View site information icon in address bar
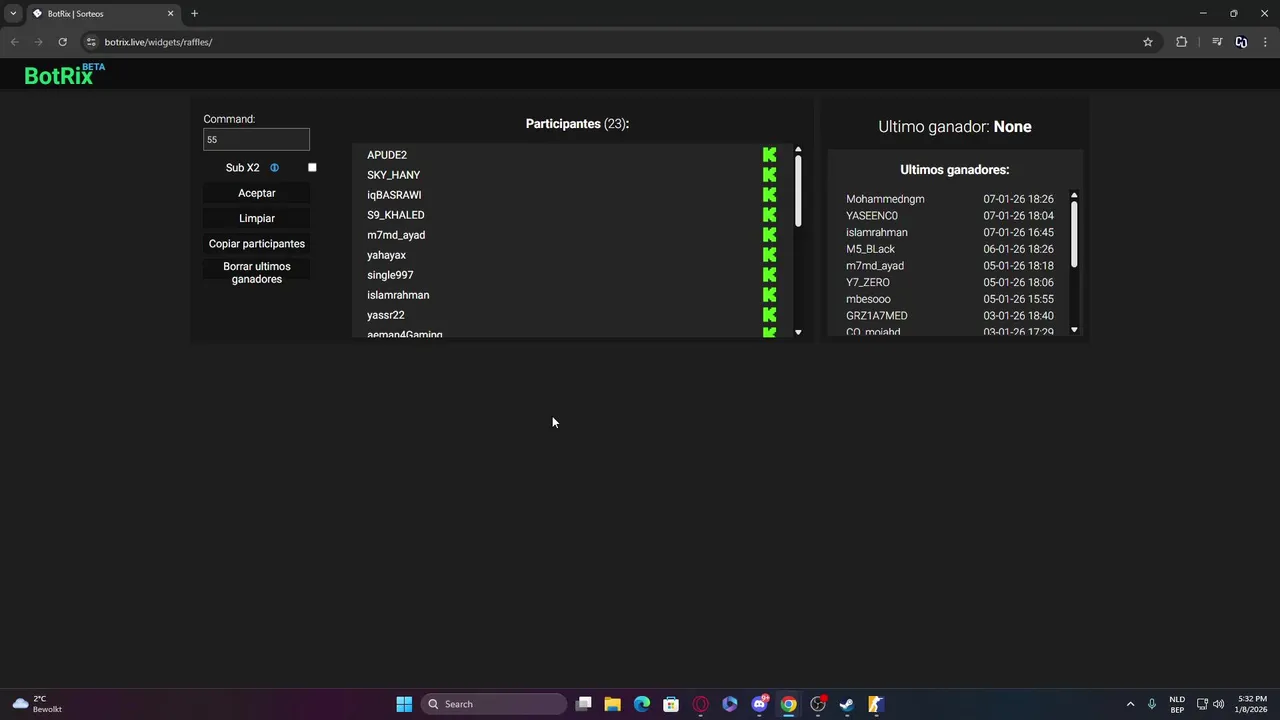1280x720 pixels. coord(91,42)
